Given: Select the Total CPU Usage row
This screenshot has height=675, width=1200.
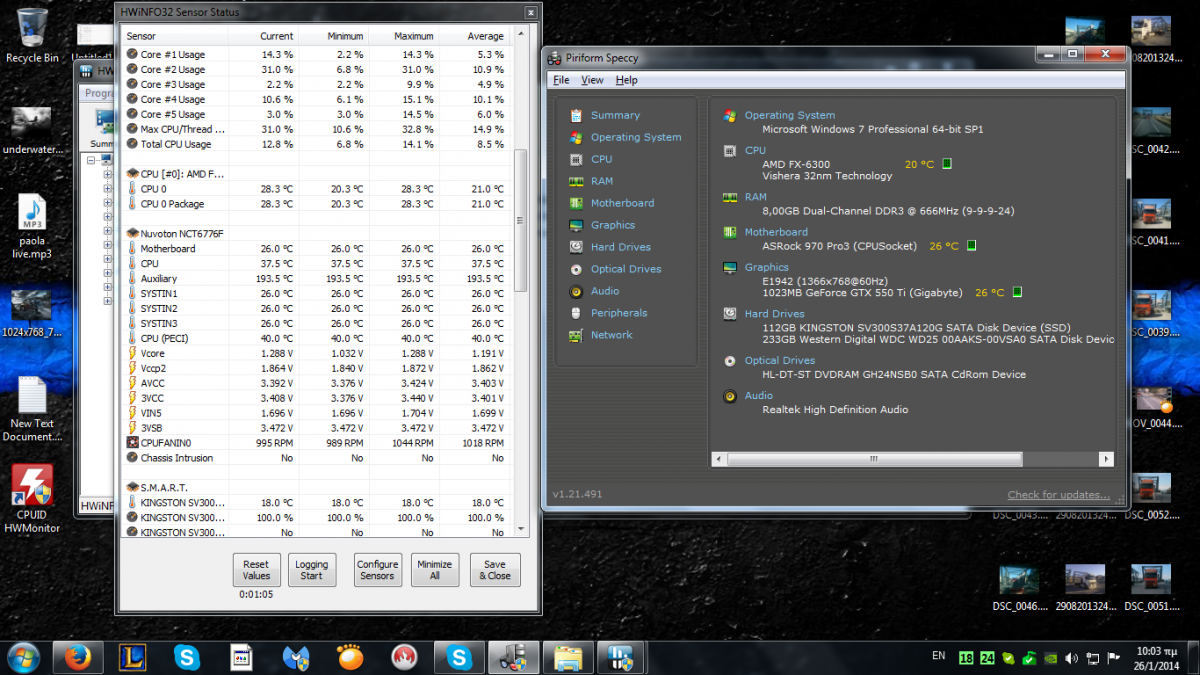Looking at the screenshot, I should [x=317, y=144].
